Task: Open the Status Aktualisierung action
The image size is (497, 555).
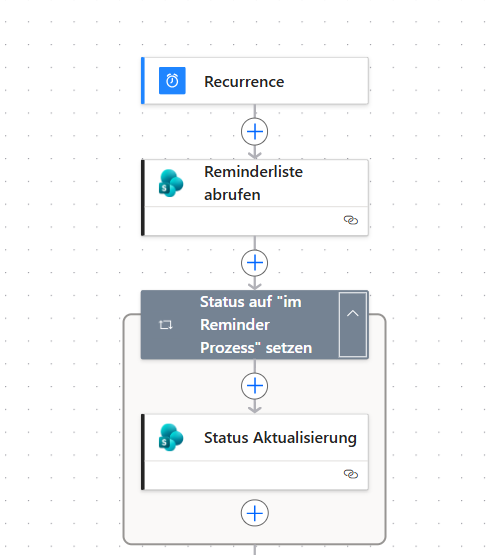Action: click(x=255, y=437)
